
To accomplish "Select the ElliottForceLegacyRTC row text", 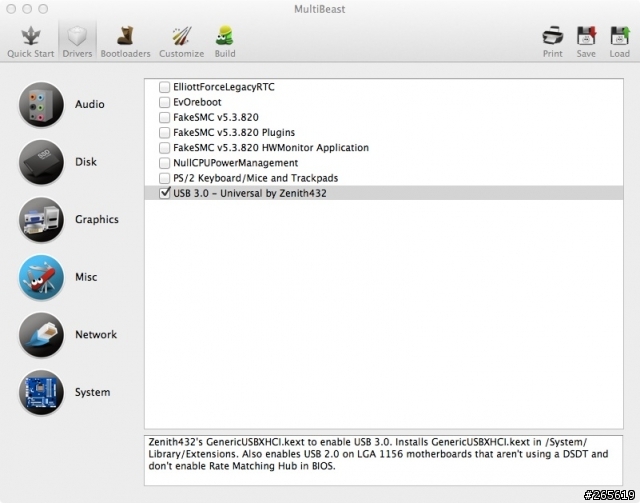I will pos(224,87).
